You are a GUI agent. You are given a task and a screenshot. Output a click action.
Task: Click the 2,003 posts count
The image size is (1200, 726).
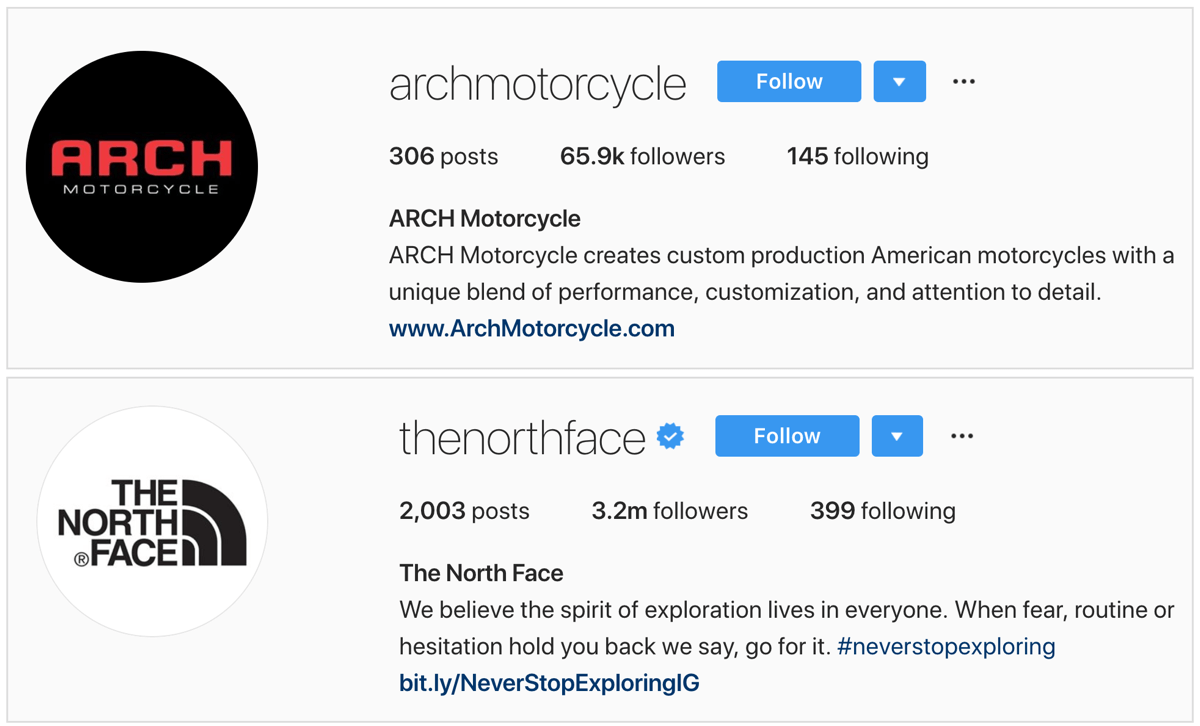(465, 511)
